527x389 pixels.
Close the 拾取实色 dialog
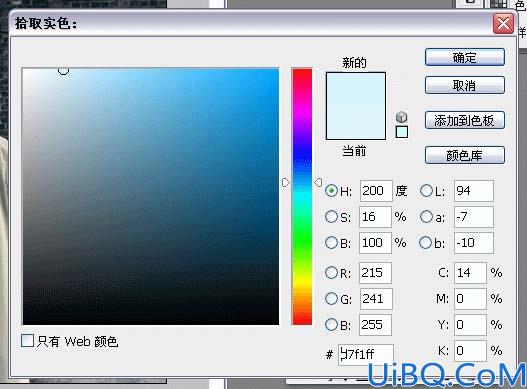click(x=503, y=24)
